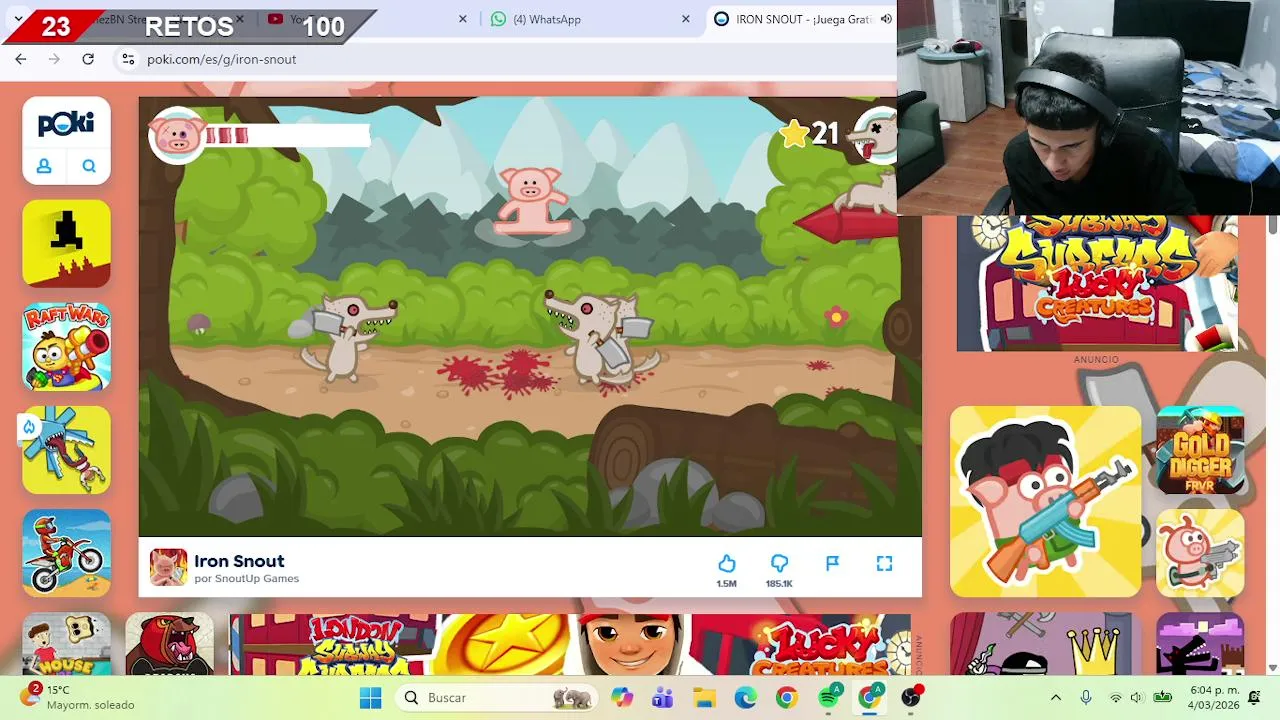Open the volume speaker tray icon
The image size is (1280, 720).
(1137, 697)
